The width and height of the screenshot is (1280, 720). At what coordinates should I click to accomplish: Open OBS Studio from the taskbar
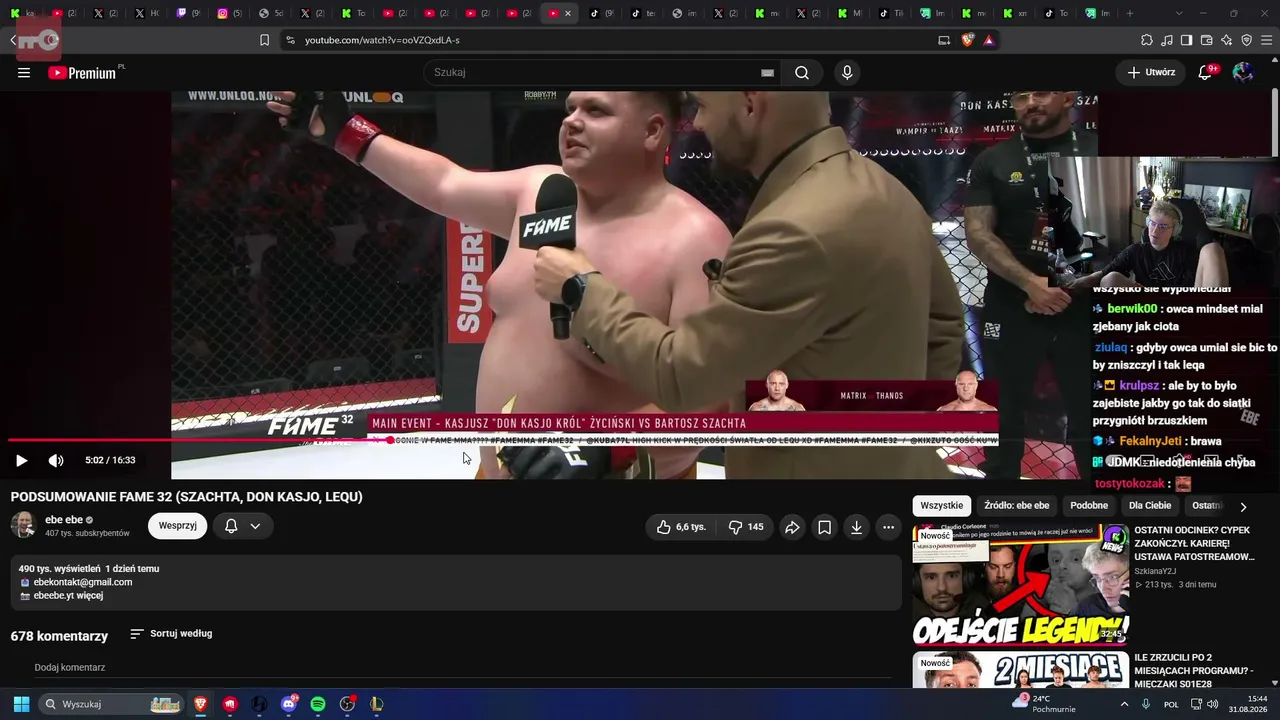(347, 704)
